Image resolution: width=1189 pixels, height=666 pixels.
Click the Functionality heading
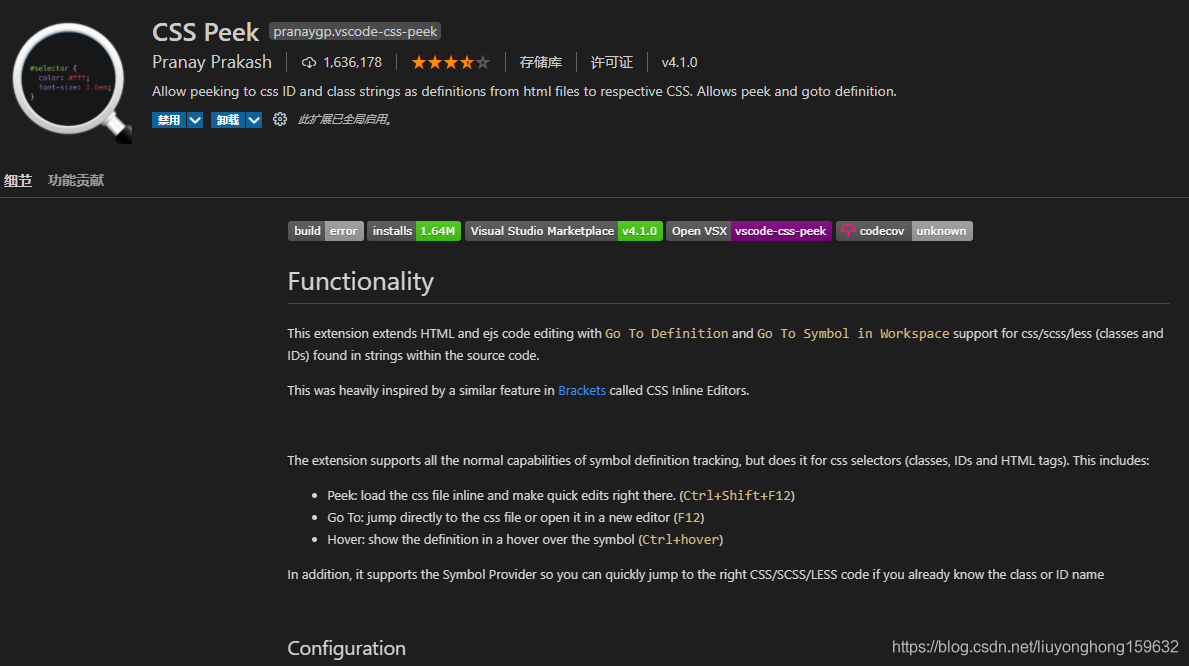(361, 281)
